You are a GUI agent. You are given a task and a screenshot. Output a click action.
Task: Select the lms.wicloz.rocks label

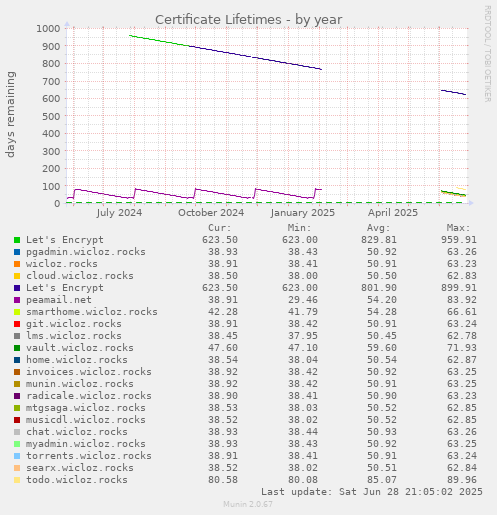74,336
